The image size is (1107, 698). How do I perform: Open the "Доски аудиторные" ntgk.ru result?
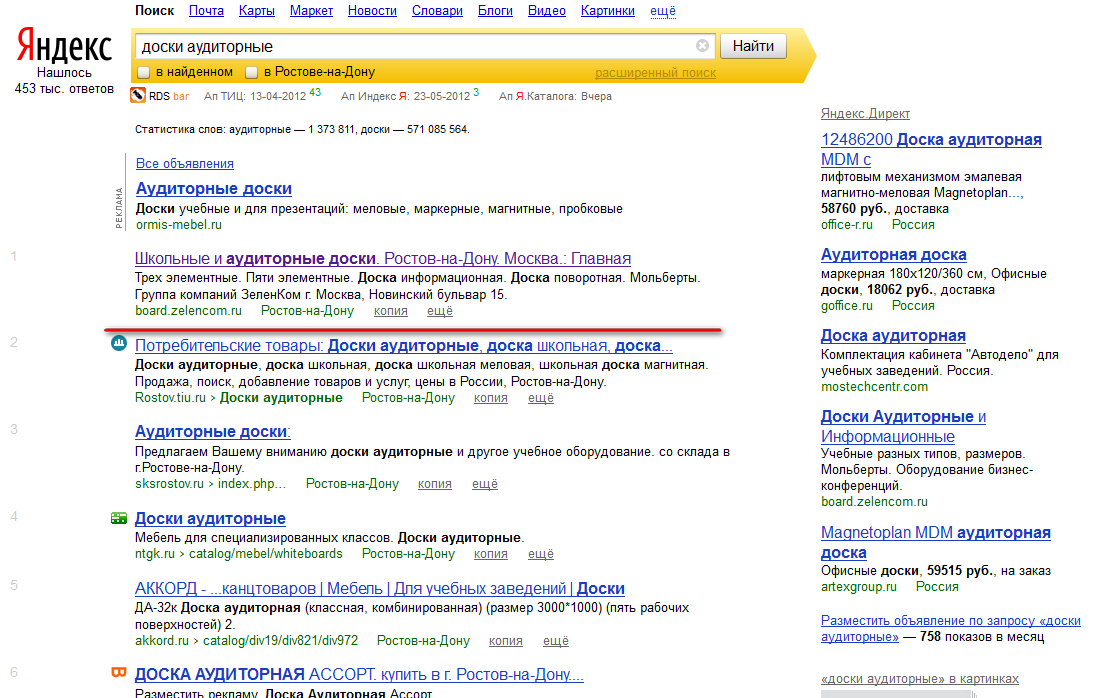pos(210,519)
